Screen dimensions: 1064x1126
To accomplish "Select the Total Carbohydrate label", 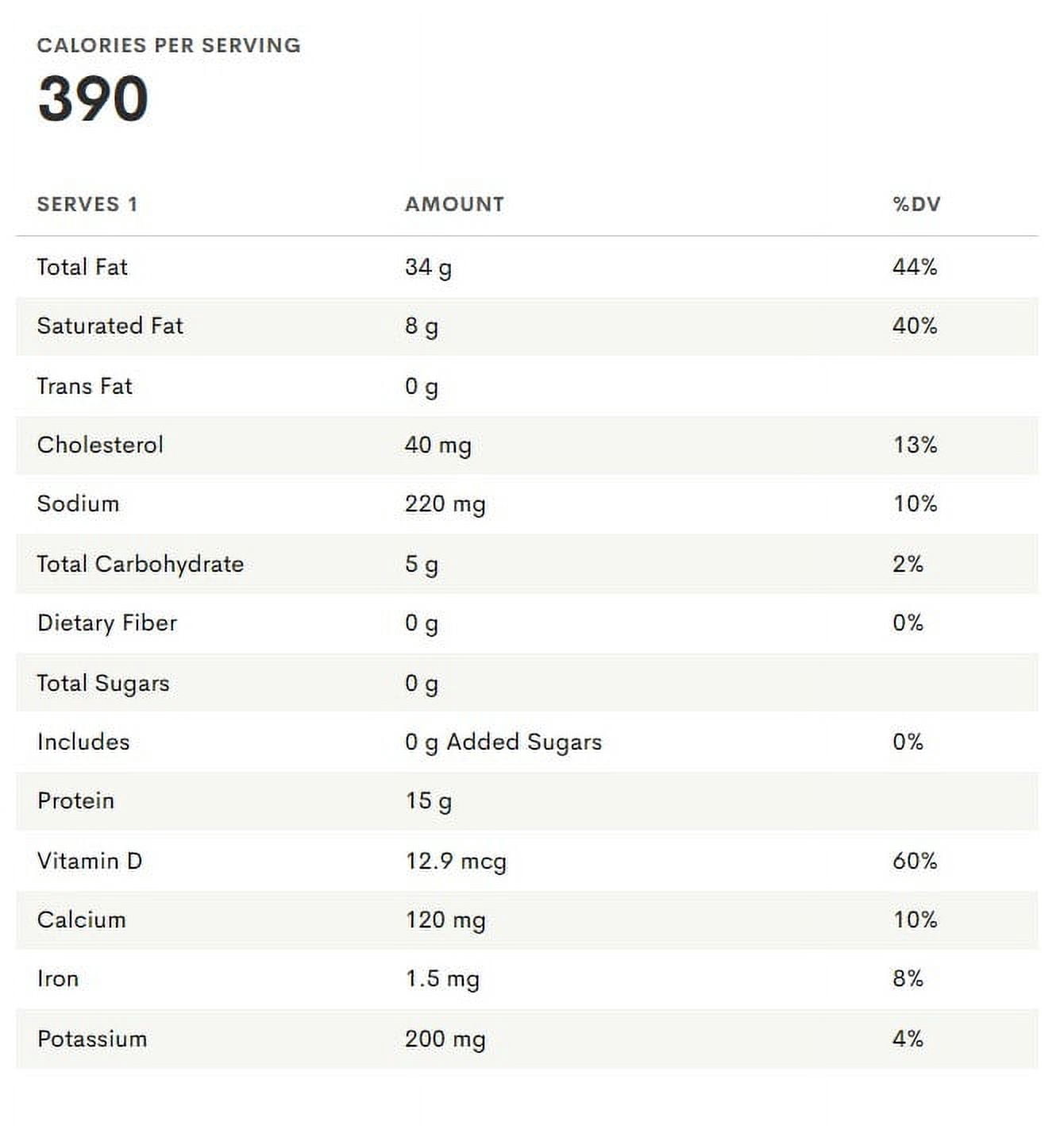I will [x=141, y=564].
